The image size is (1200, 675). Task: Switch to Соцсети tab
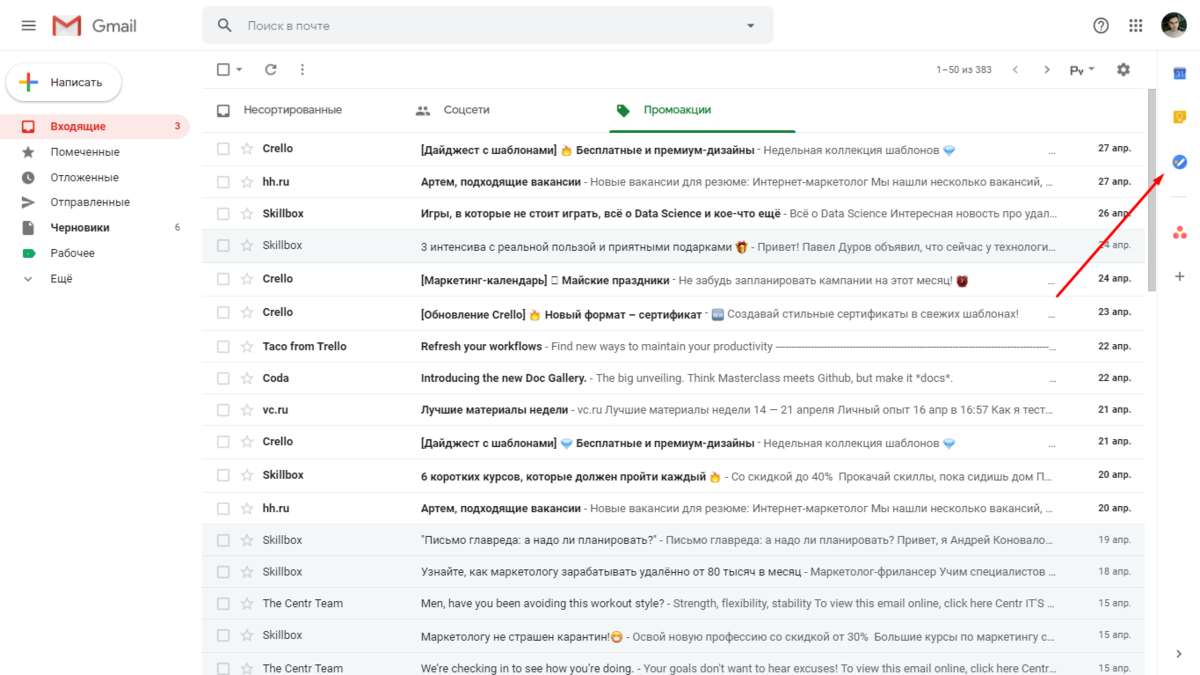[466, 110]
